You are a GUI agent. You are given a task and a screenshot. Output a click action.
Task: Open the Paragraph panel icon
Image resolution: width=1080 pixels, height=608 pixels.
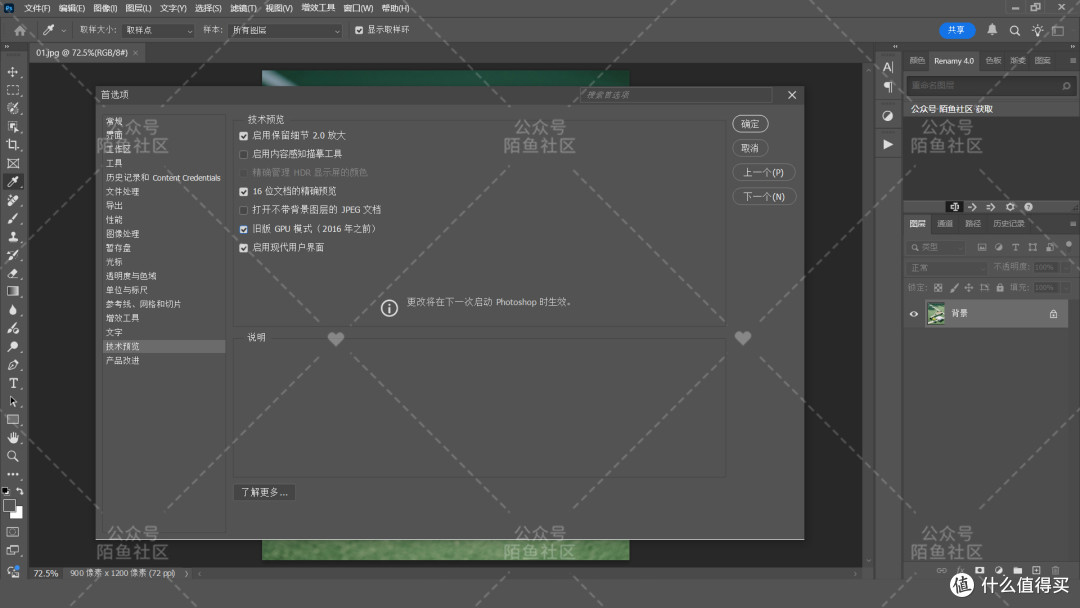click(888, 87)
